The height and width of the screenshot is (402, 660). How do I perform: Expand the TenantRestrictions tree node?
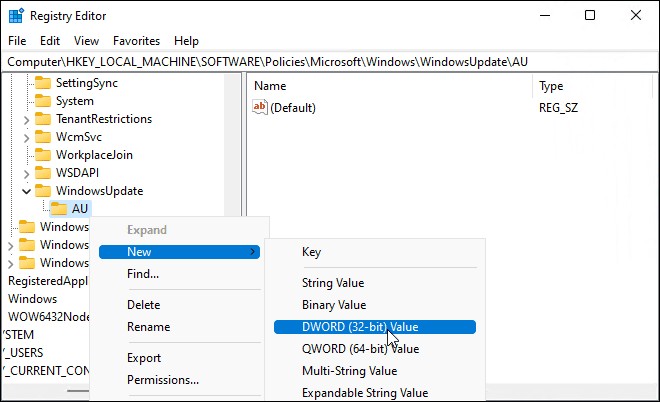(26, 119)
